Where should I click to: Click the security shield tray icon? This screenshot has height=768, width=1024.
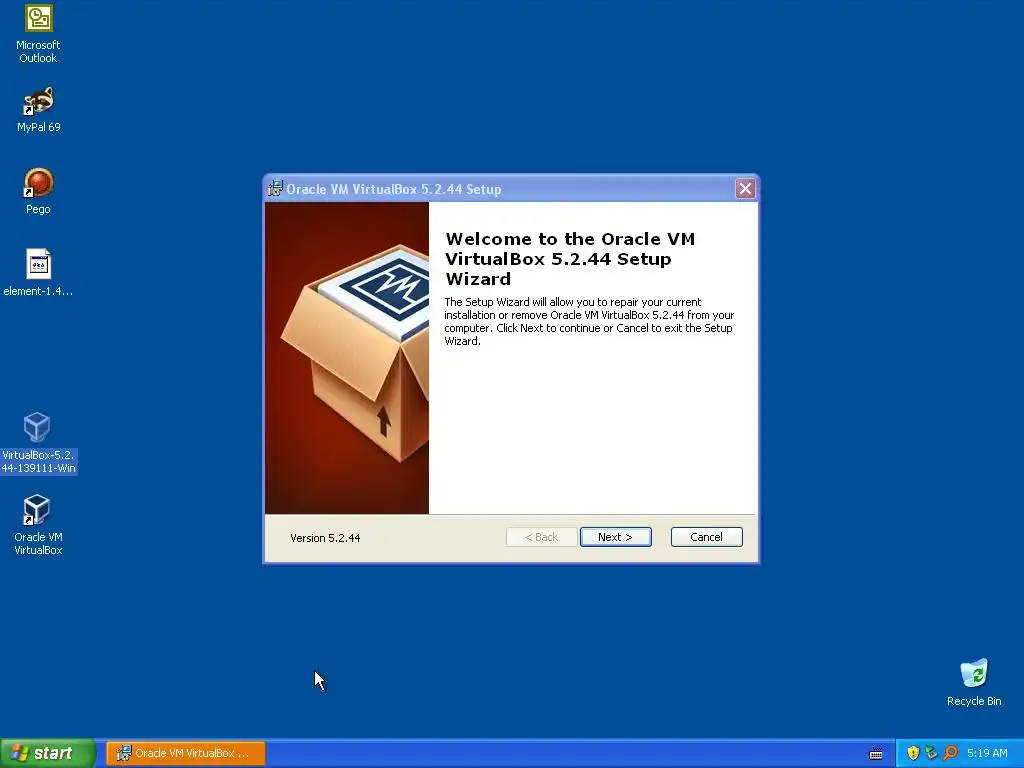pos(913,753)
